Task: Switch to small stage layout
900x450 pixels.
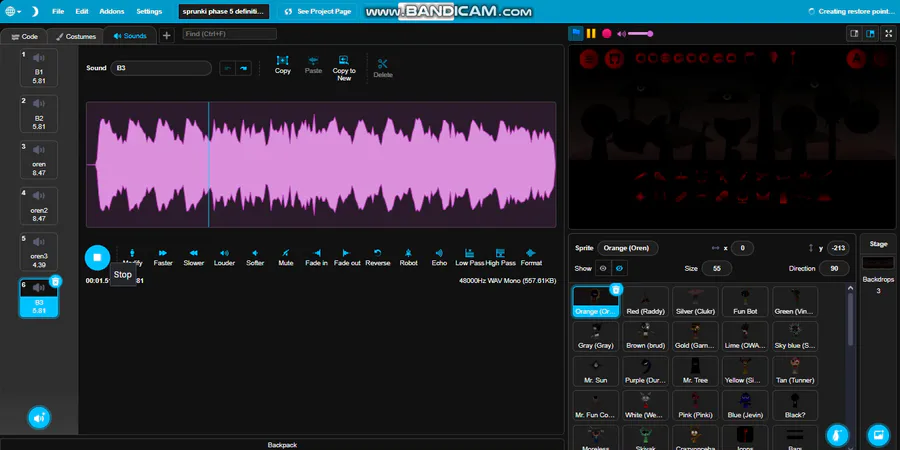Action: pos(854,33)
